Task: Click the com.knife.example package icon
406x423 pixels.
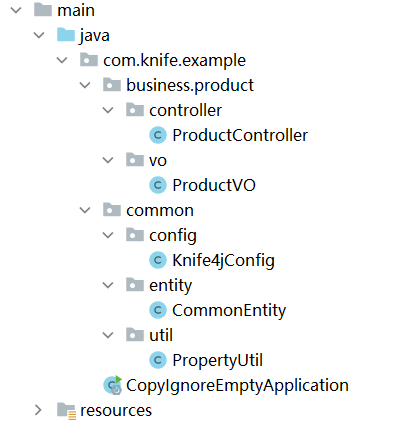Action: click(89, 60)
